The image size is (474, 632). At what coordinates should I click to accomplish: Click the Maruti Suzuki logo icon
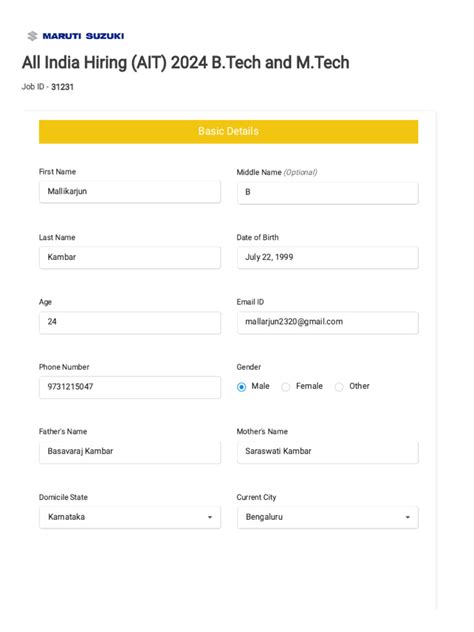tap(32, 36)
